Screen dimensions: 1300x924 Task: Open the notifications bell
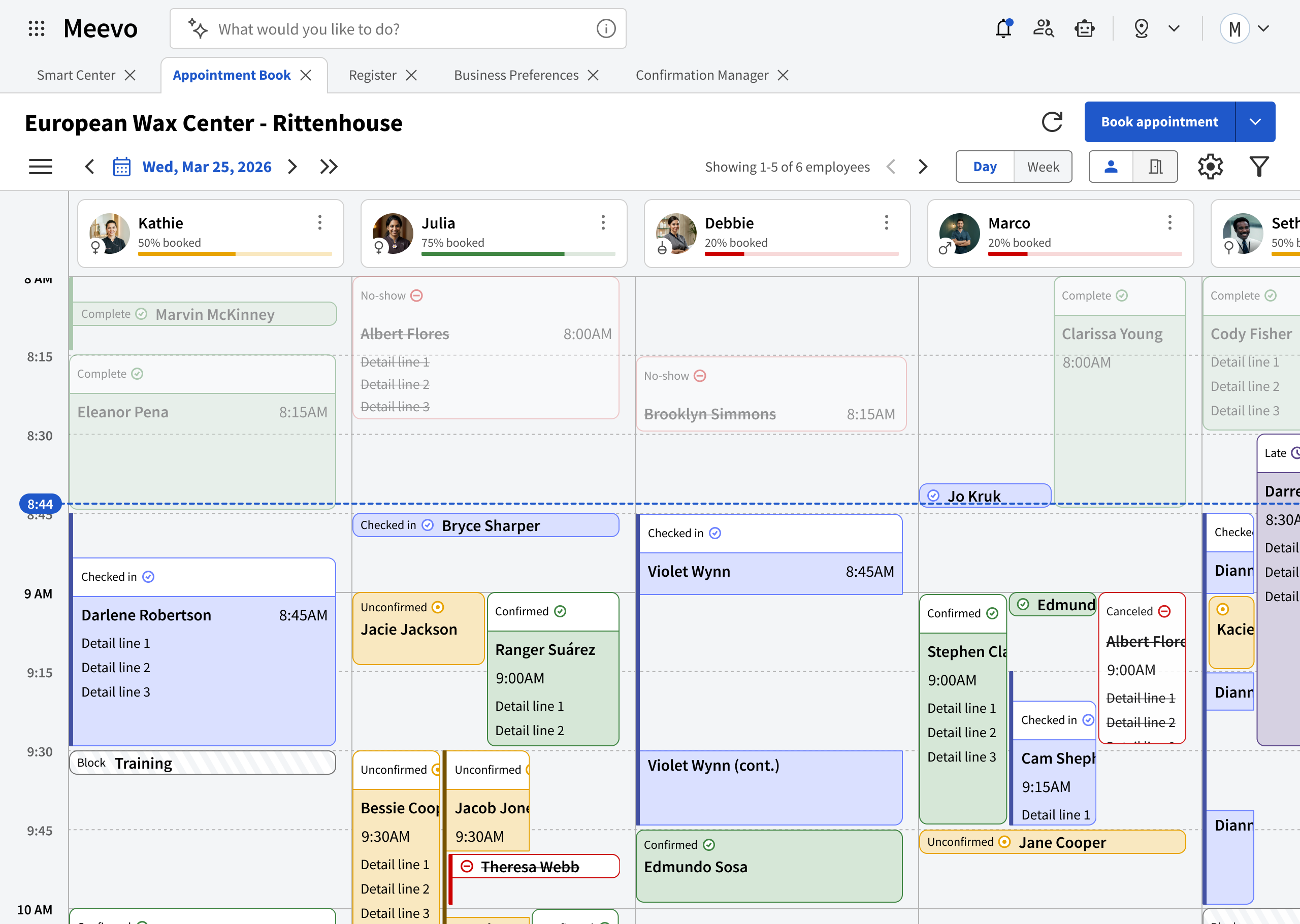[x=1003, y=28]
